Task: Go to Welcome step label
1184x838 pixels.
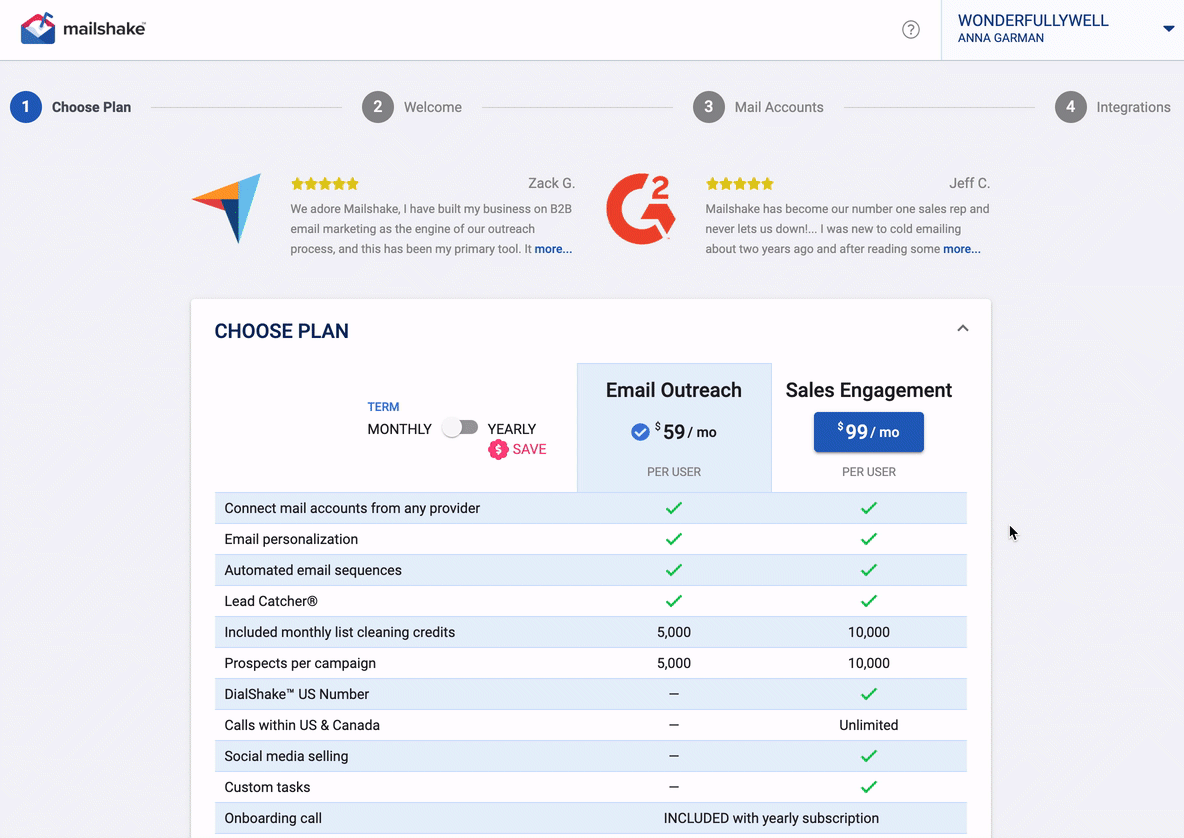Action: (x=433, y=107)
